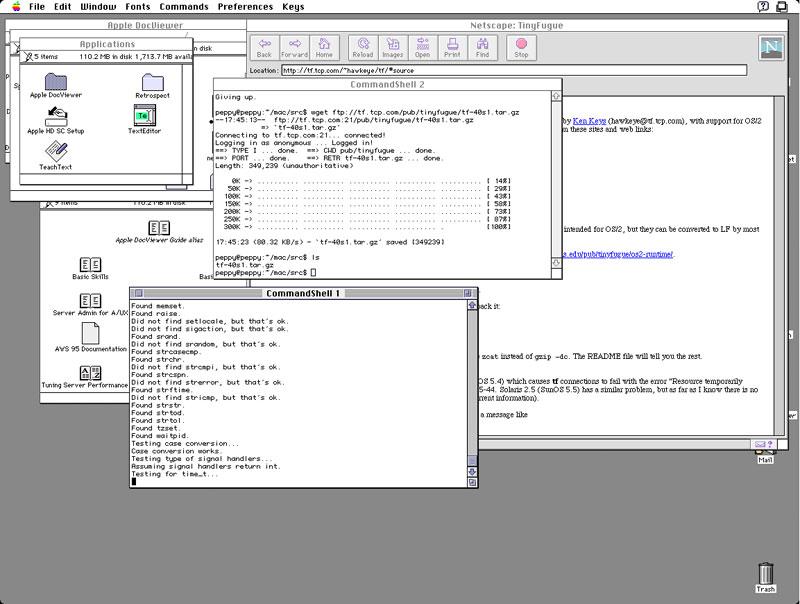Stop page loading with Netscape's Stop button

point(521,47)
